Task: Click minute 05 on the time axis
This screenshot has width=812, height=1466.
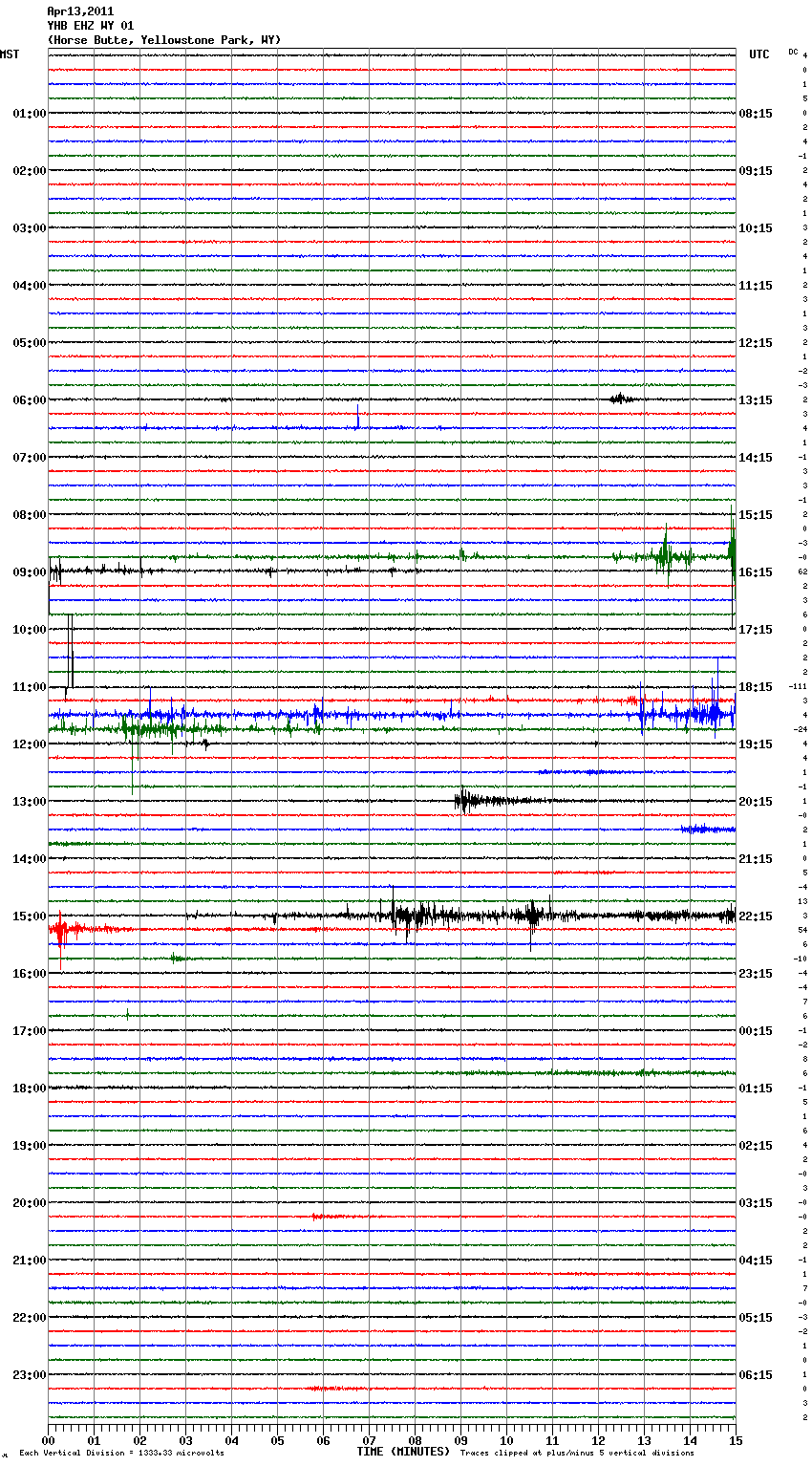Action: 277,1440
